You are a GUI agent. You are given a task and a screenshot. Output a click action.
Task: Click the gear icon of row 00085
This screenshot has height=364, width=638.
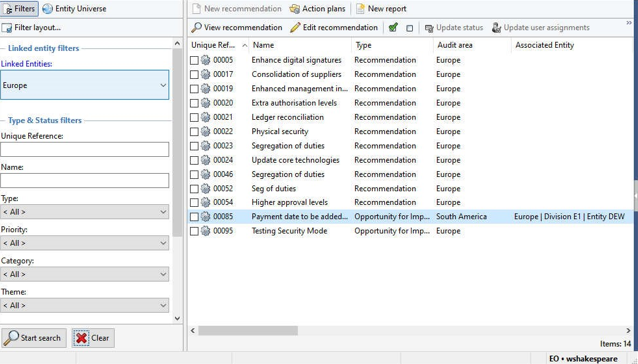tap(205, 216)
